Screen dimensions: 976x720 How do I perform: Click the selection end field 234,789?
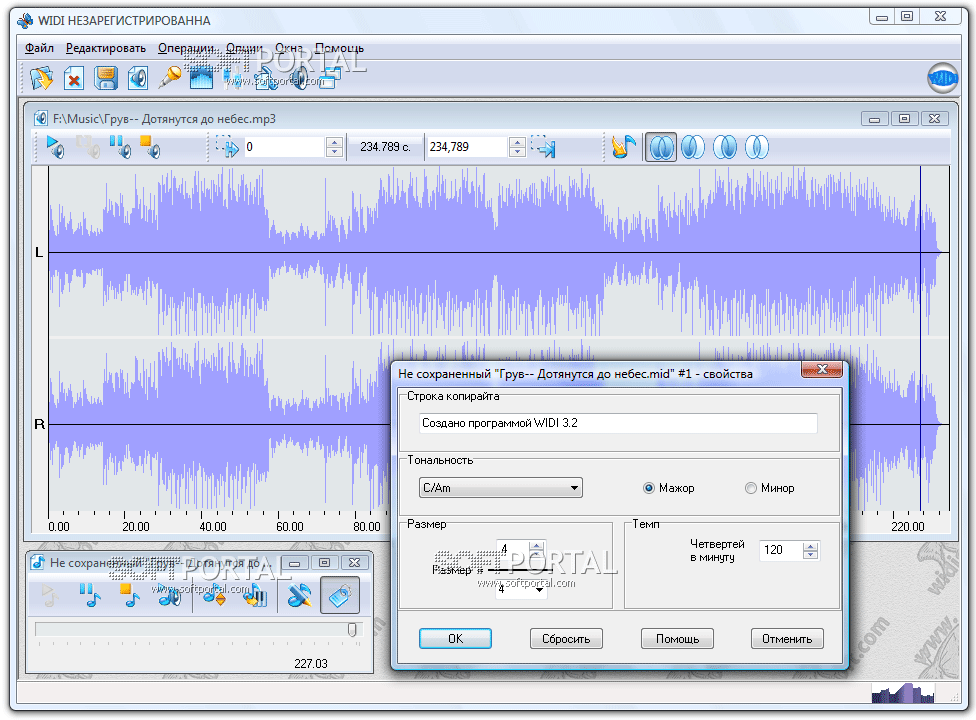[x=467, y=147]
